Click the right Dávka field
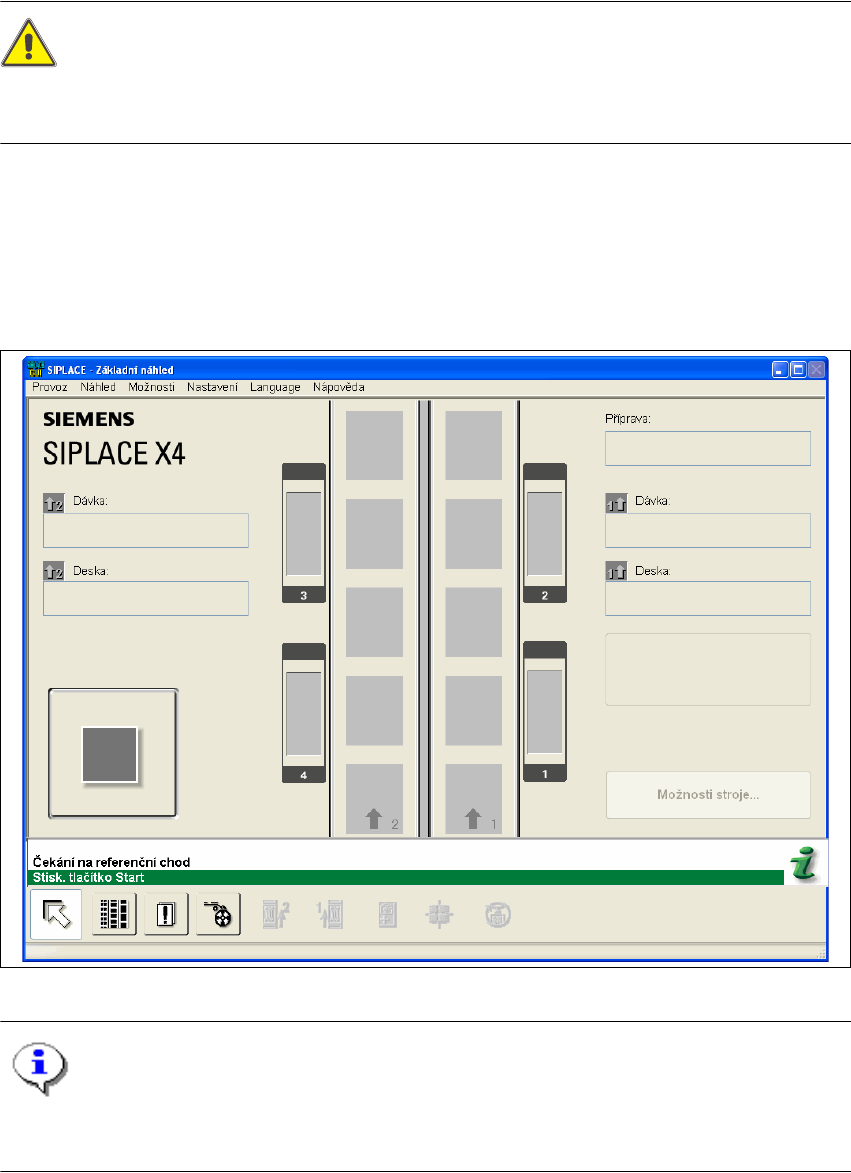This screenshot has width=851, height=1173. click(x=708, y=530)
